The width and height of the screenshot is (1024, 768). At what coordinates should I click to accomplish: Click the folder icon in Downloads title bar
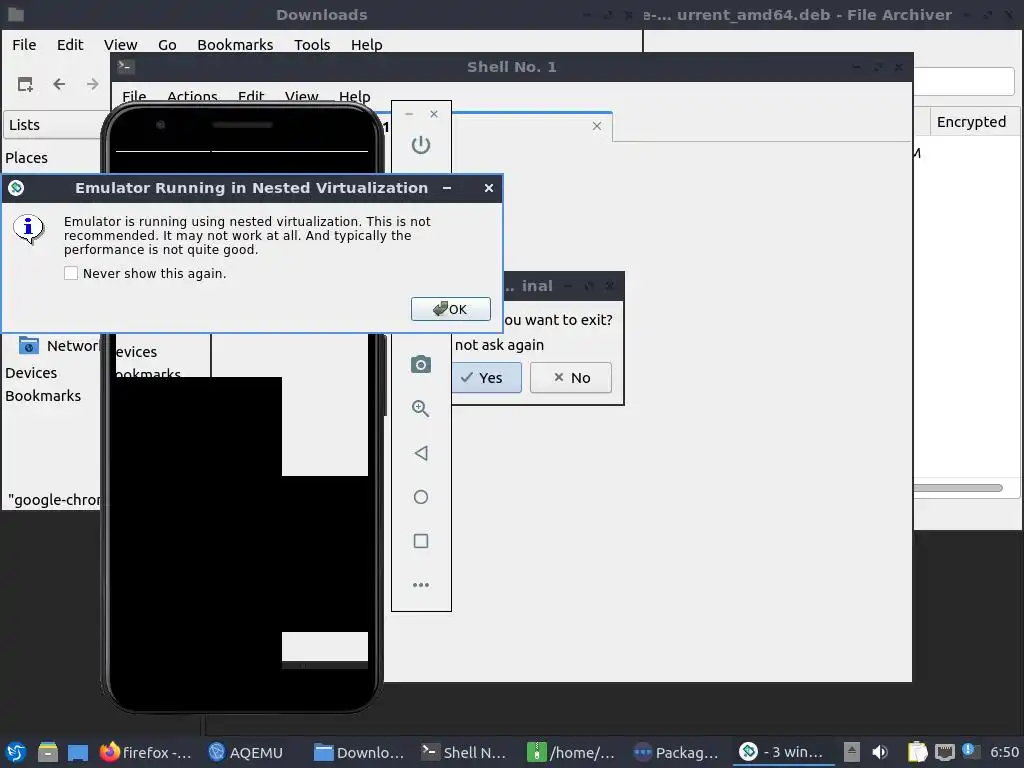point(16,14)
